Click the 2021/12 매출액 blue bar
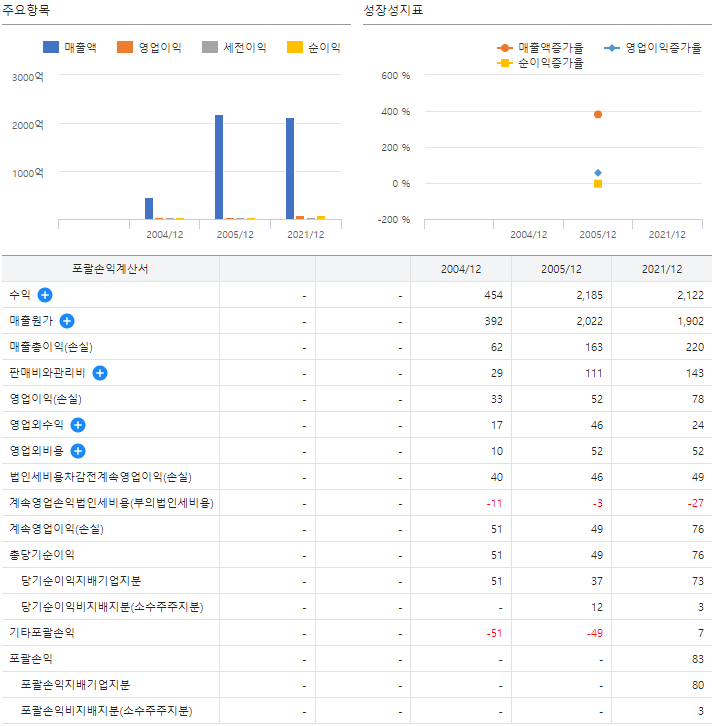Viewport: 713px width, 726px height. (290, 169)
